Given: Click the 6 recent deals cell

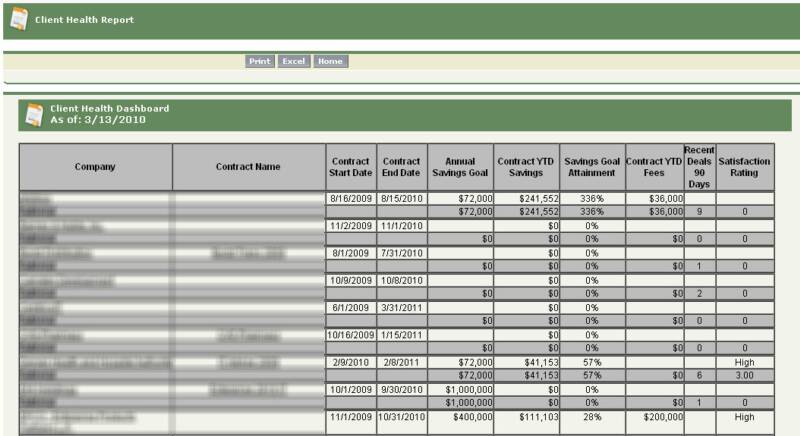Looking at the screenshot, I should [699, 375].
